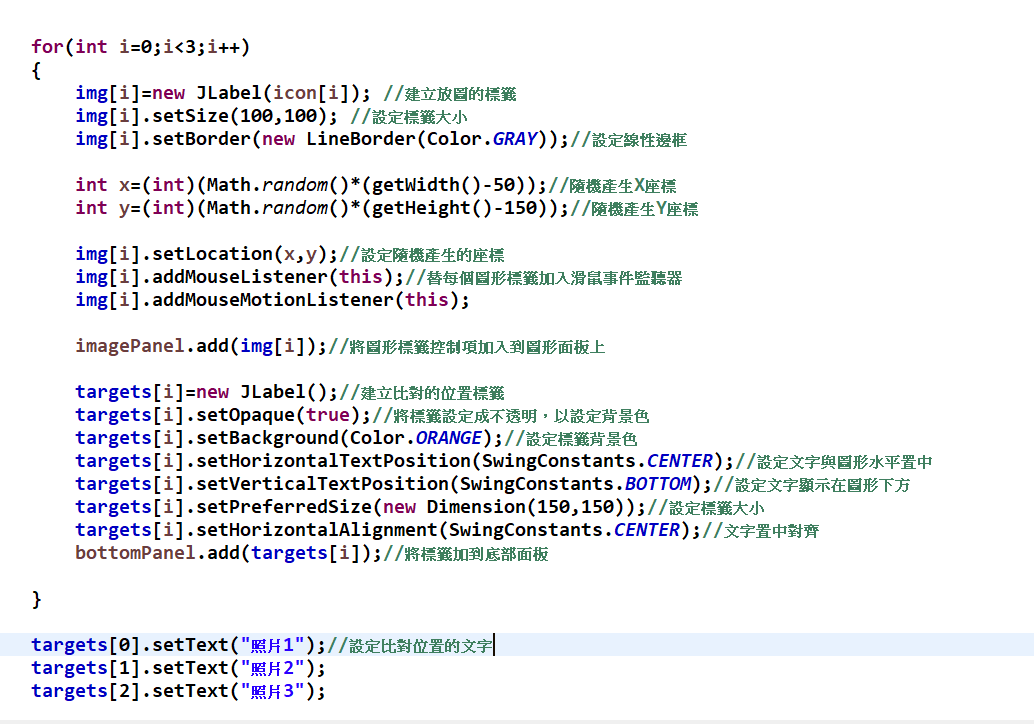Image resolution: width=1034 pixels, height=724 pixels.
Task: Click the "照片2" string literal
Action: tap(277, 668)
